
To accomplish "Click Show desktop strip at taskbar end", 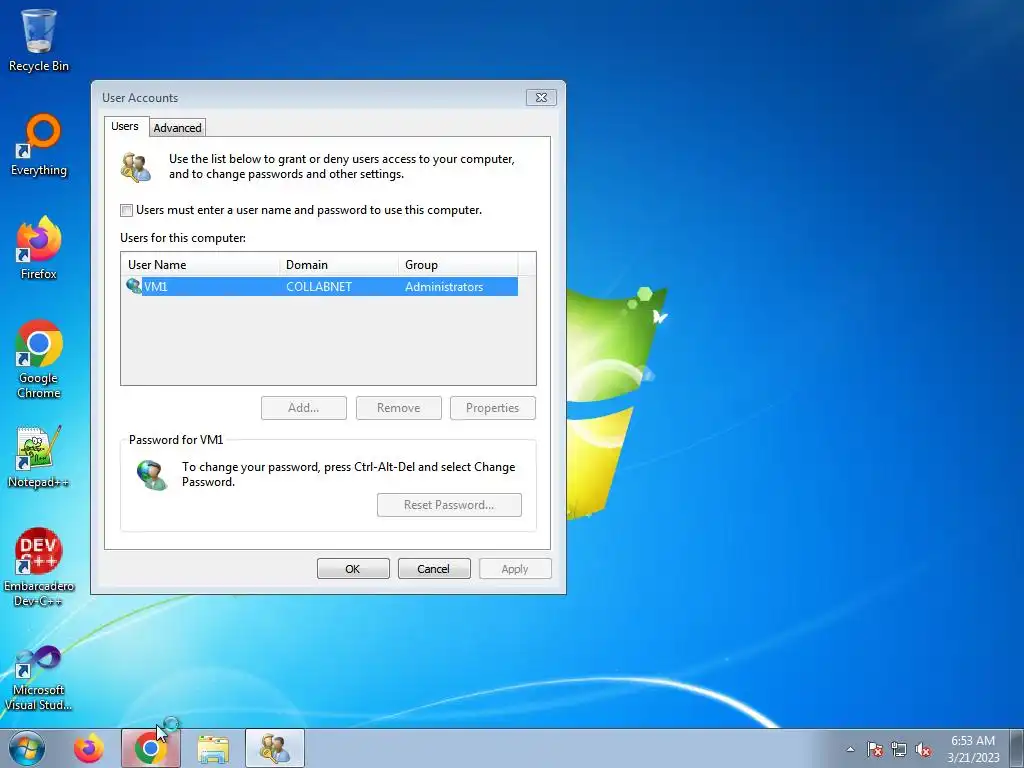I will click(1016, 748).
